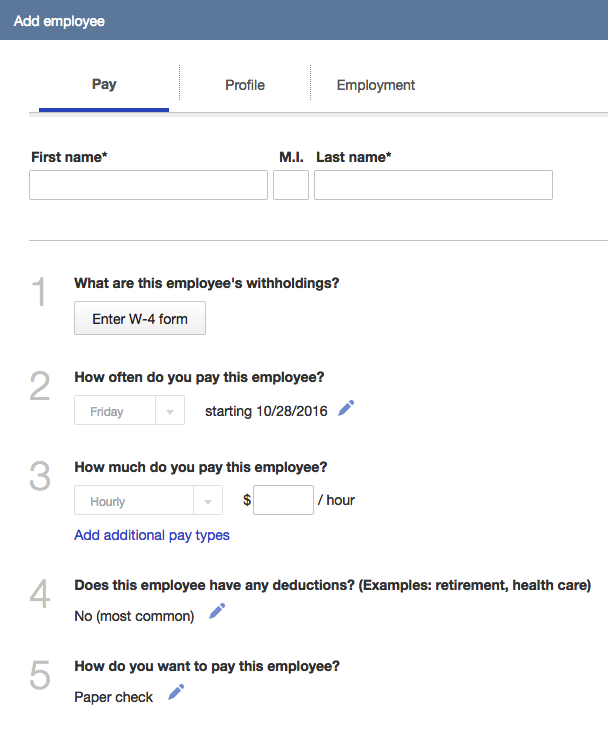The height and width of the screenshot is (732, 608).
Task: Click pencil icon next to No (most common)
Action: (x=217, y=611)
